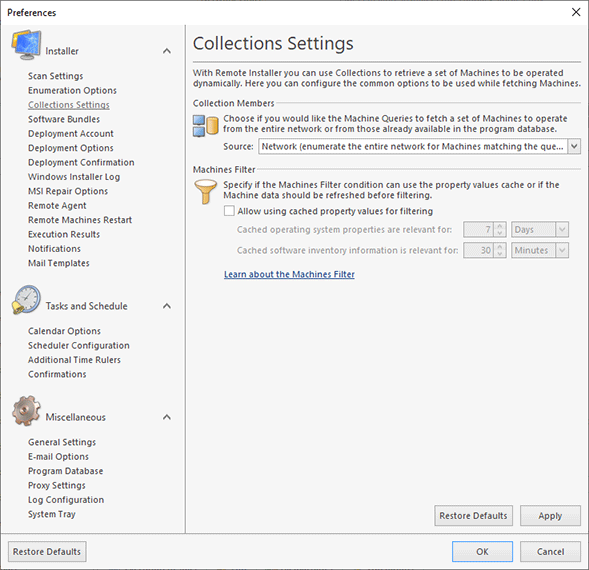Open the Days time unit dropdown

[x=540, y=230]
